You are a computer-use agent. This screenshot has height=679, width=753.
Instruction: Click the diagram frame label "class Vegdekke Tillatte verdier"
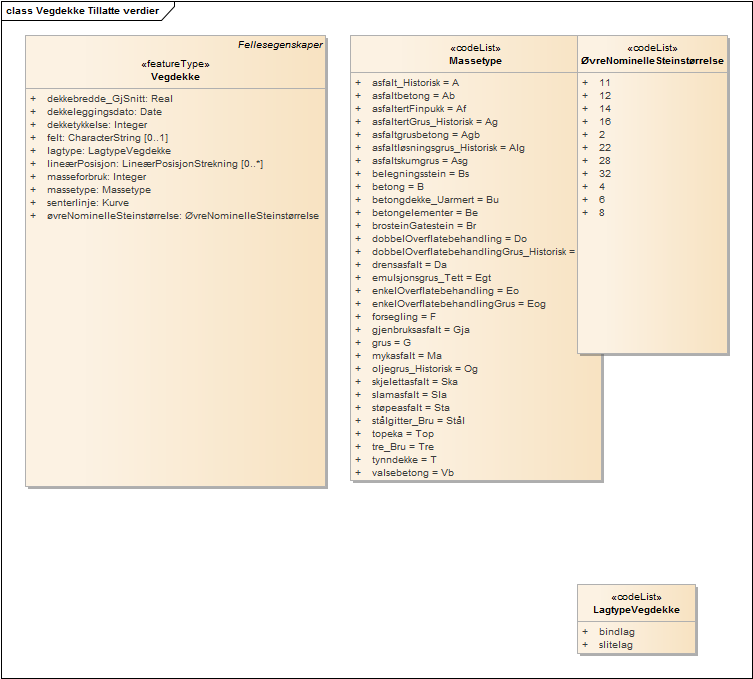tap(82, 10)
